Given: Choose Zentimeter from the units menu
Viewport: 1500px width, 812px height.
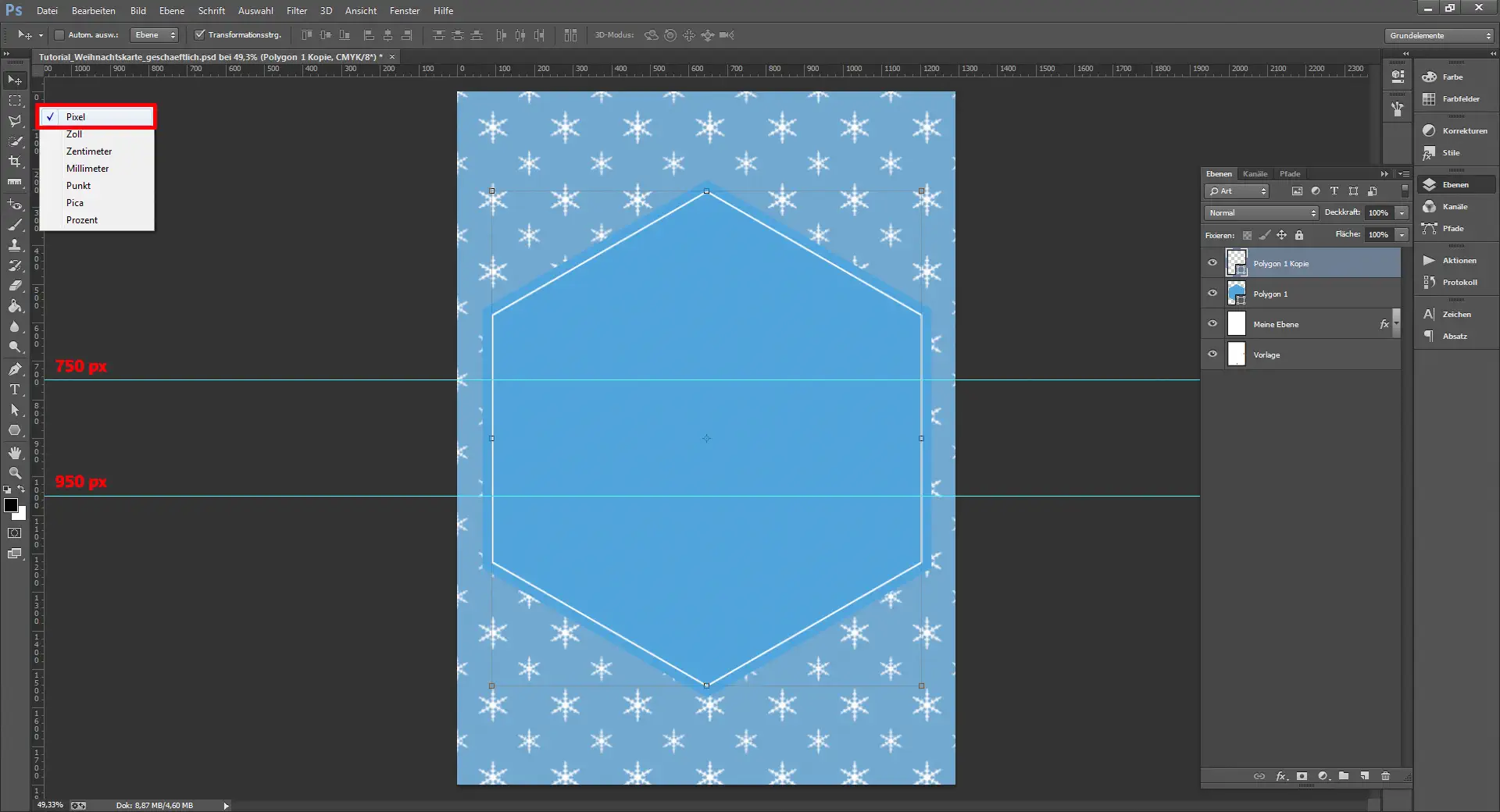Looking at the screenshot, I should click(89, 151).
